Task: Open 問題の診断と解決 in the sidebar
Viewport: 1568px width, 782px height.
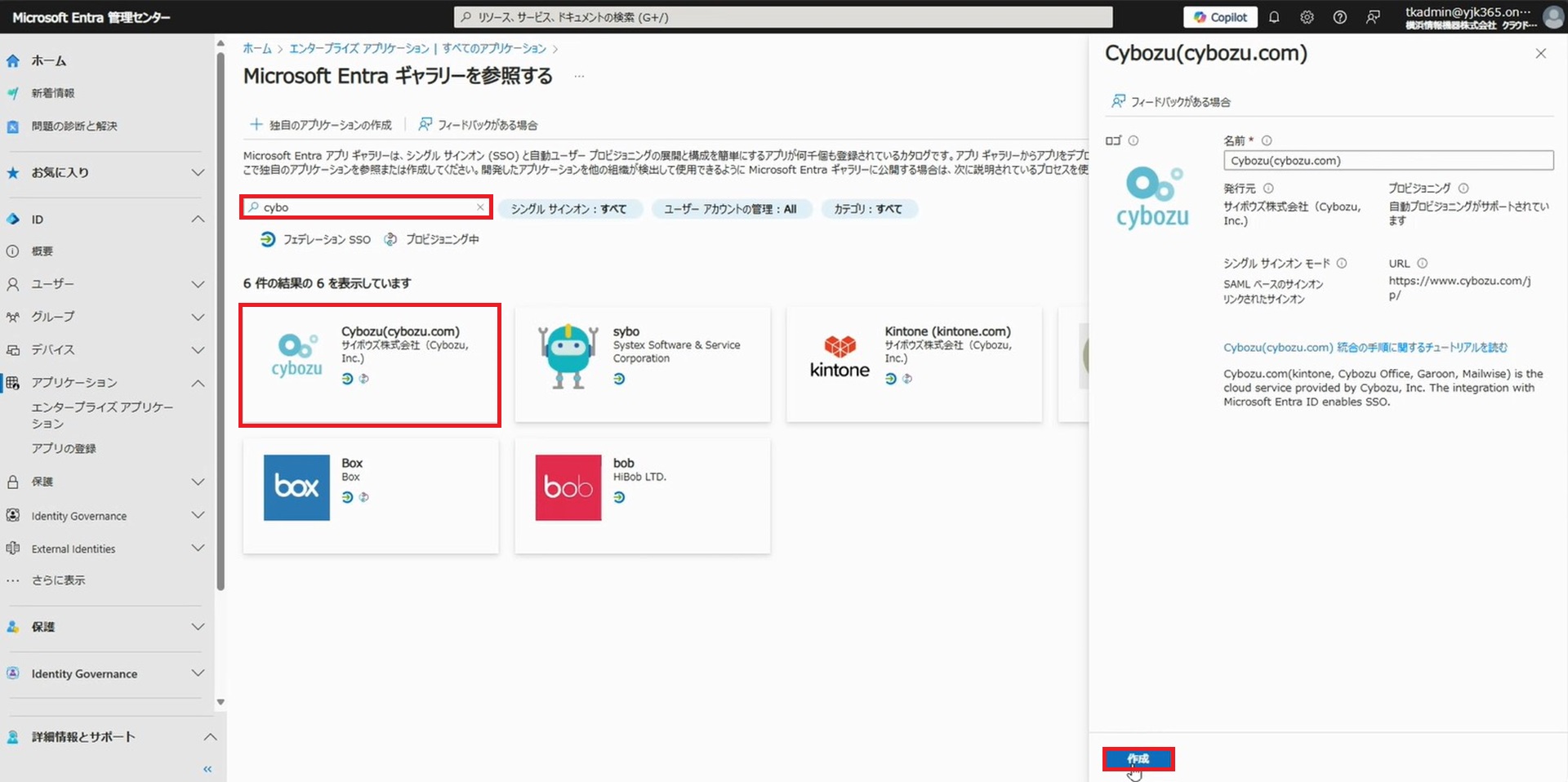Action: 74,126
